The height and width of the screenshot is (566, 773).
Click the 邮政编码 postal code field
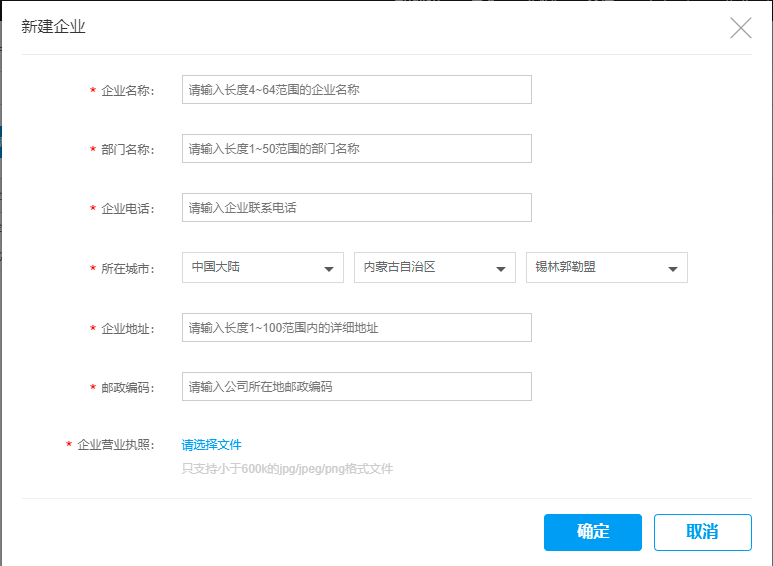(356, 387)
